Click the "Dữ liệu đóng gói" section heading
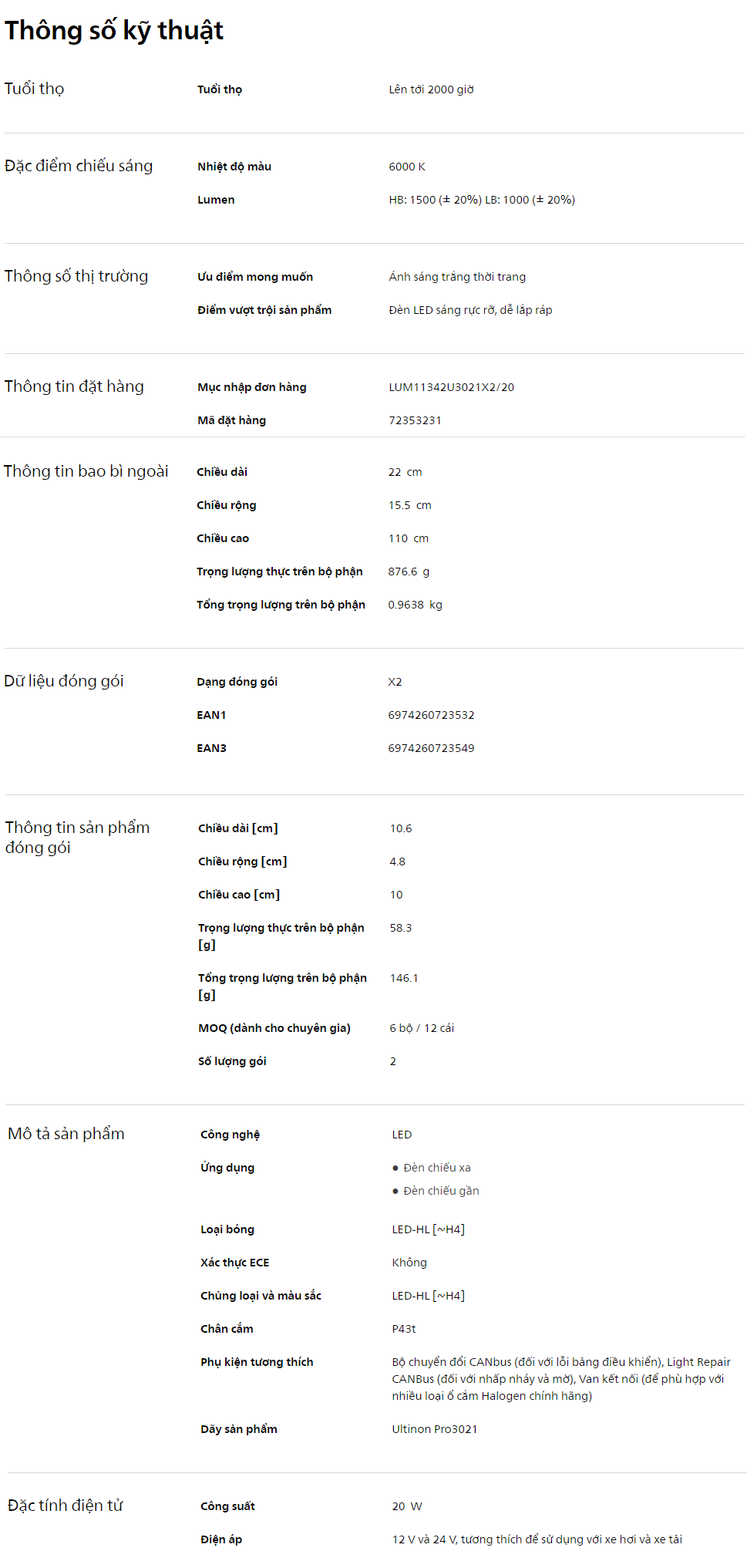 (x=64, y=681)
